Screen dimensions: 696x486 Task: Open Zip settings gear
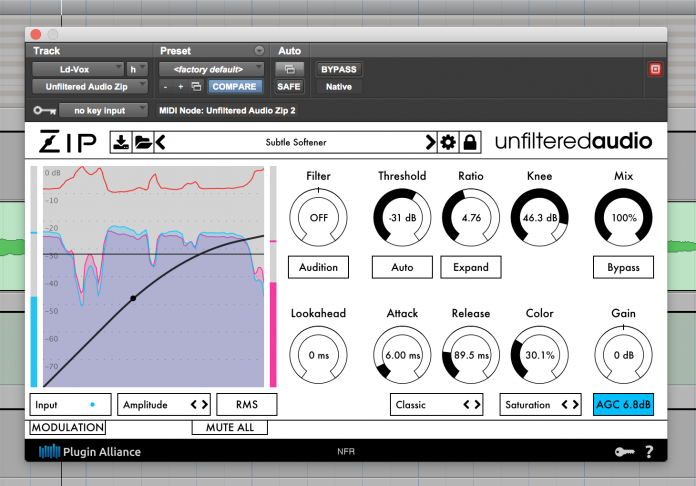pos(448,142)
